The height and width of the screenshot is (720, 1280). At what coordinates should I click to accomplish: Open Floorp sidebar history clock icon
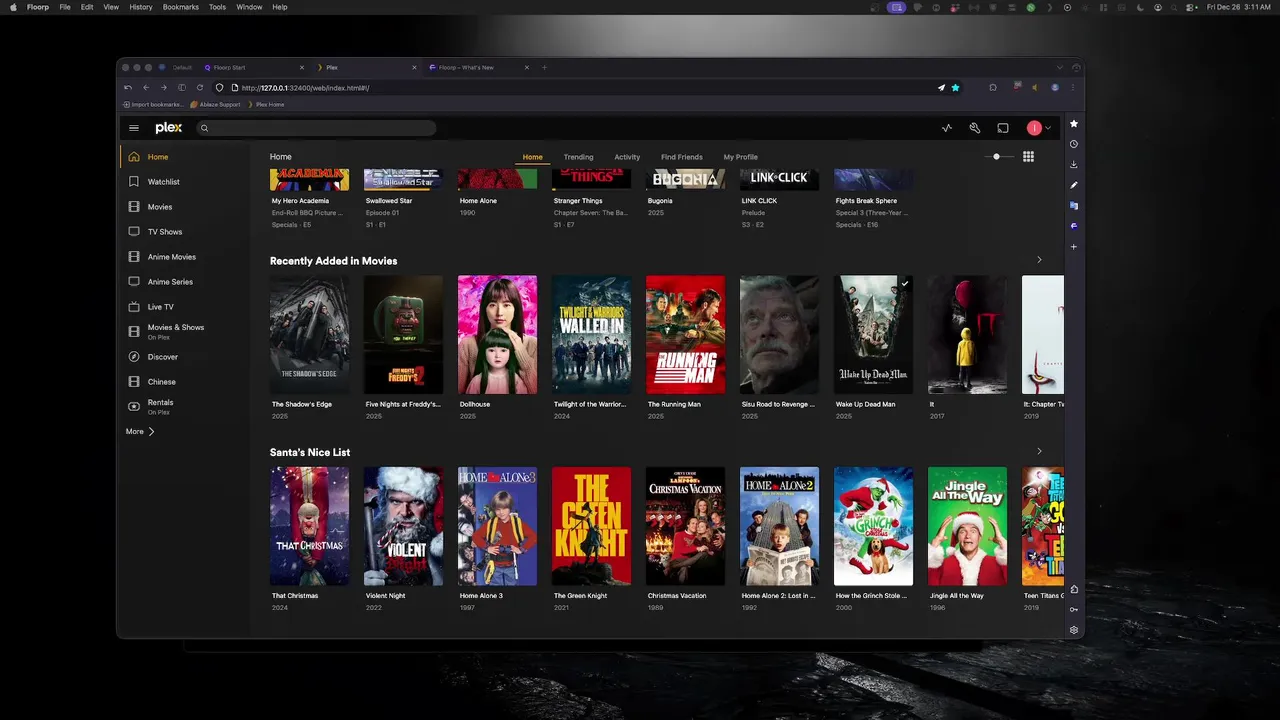pos(1074,144)
